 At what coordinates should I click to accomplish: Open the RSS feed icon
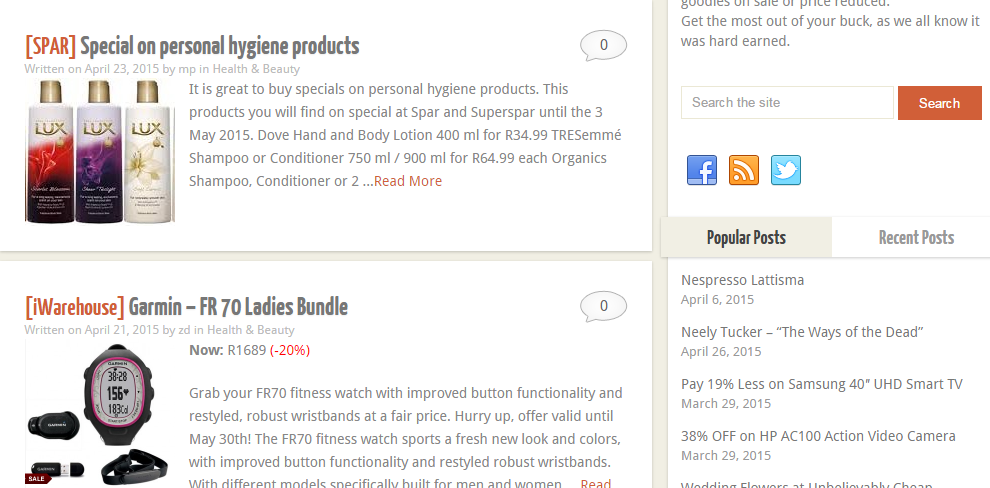744,170
